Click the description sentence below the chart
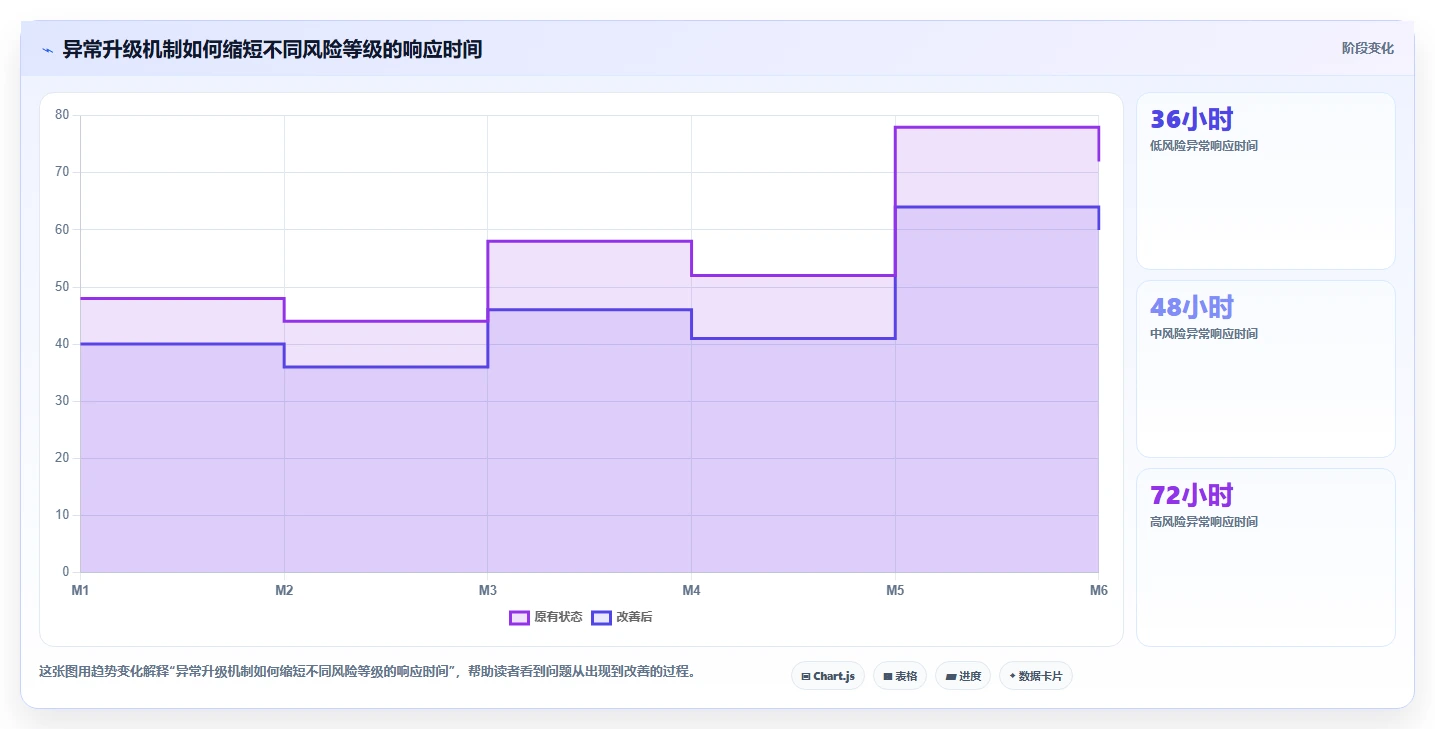This screenshot has width=1435, height=729. point(367,672)
